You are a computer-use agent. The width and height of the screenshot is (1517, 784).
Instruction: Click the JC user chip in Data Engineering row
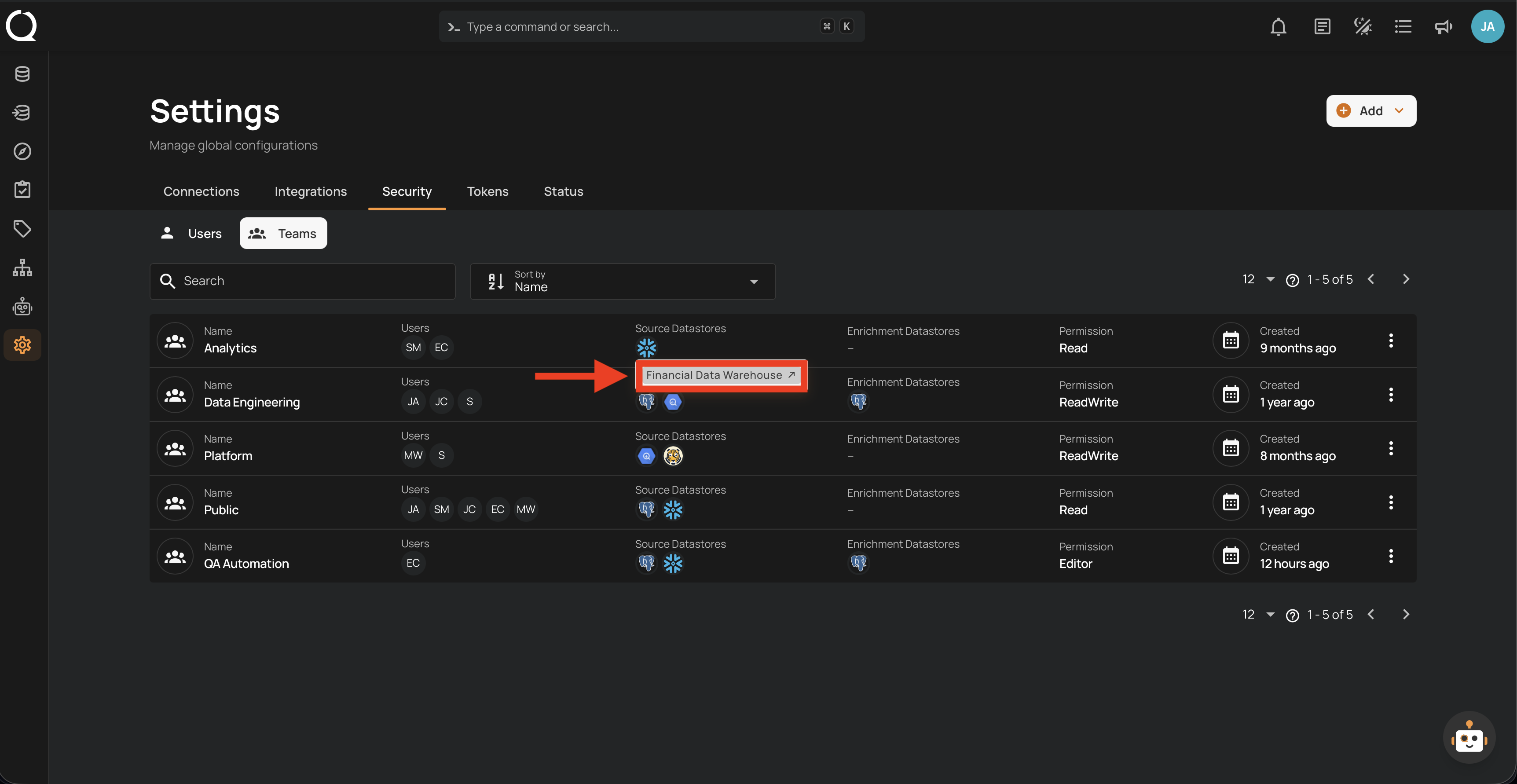coord(441,402)
